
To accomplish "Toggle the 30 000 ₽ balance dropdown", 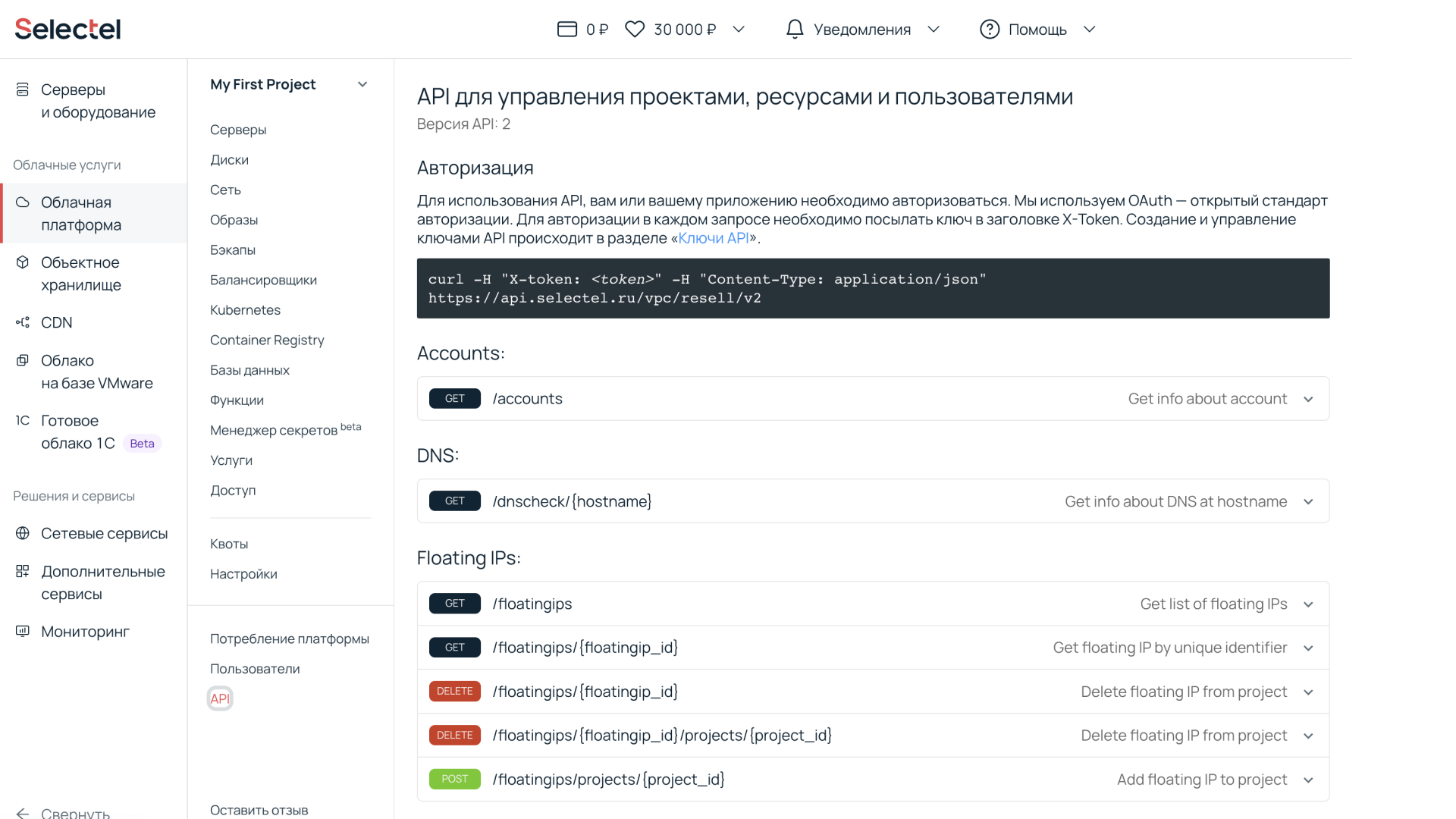I will 740,29.
